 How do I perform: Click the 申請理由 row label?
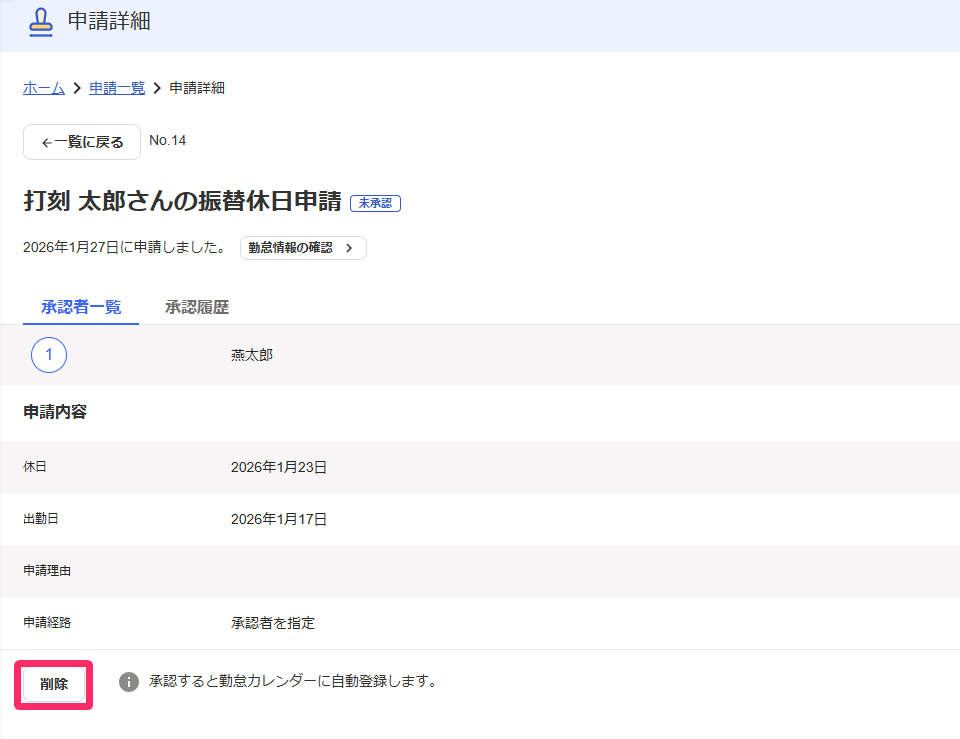[x=47, y=571]
